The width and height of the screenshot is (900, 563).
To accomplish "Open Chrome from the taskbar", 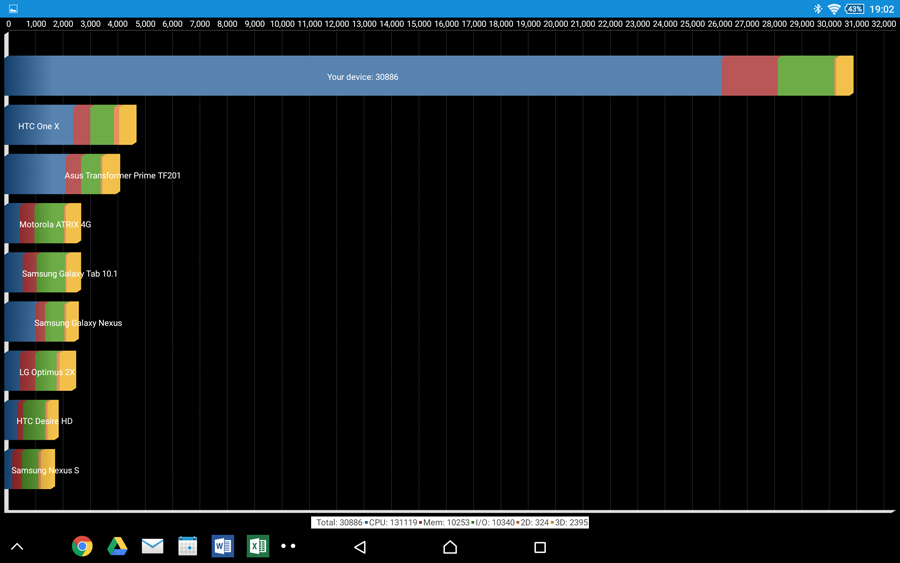I will (82, 546).
